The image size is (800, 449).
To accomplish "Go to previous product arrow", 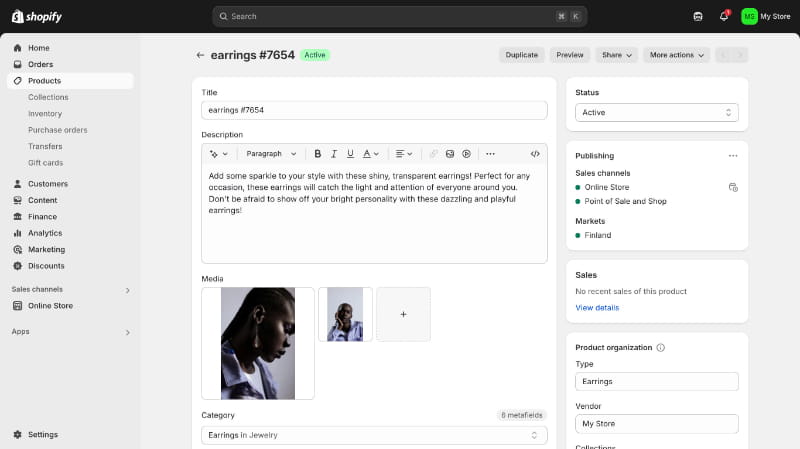I will 723,55.
